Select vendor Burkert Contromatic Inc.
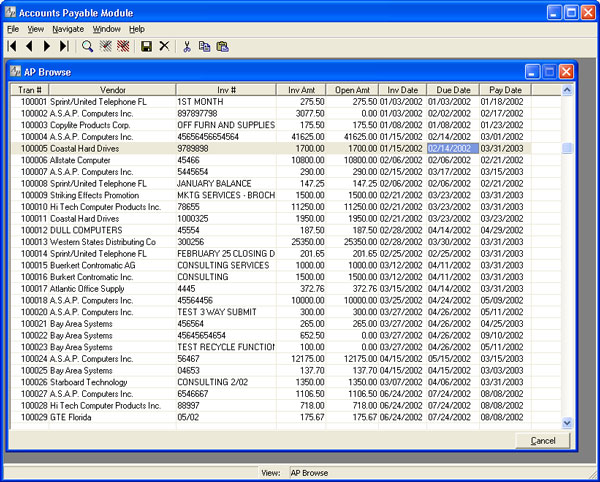The image size is (600, 482). coord(91,277)
